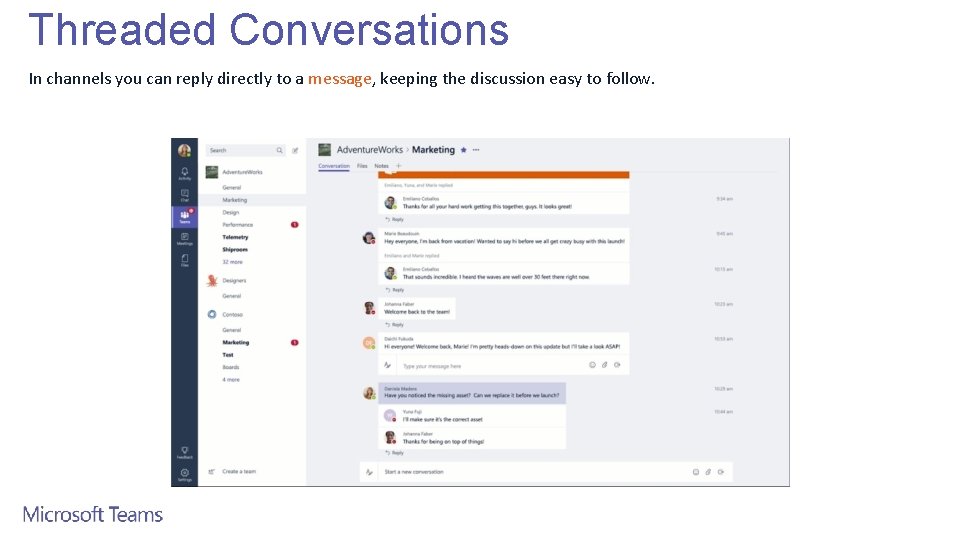Screen dimensions: 960x540
Task: Start video meeting from reply box
Action: [x=617, y=365]
